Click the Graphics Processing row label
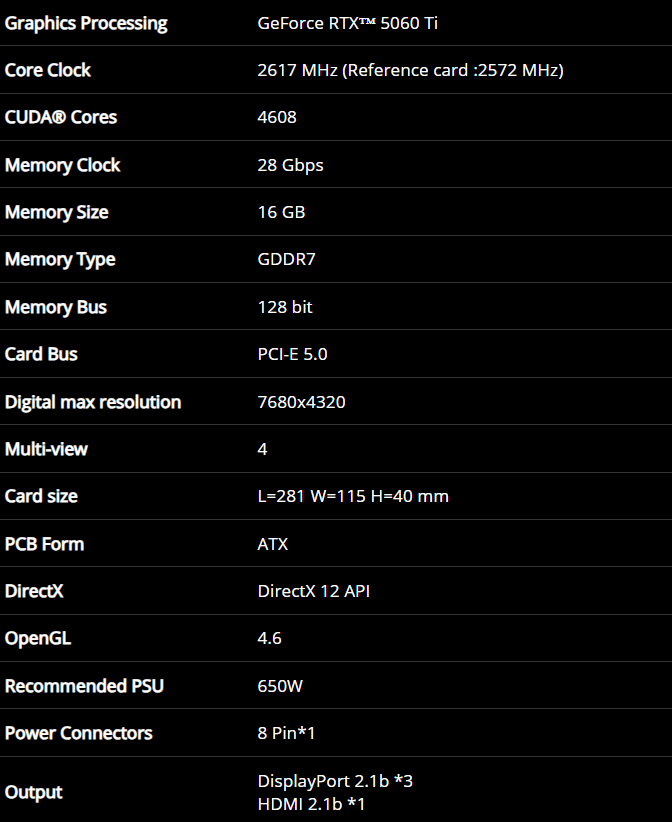The width and height of the screenshot is (672, 822). tap(86, 23)
